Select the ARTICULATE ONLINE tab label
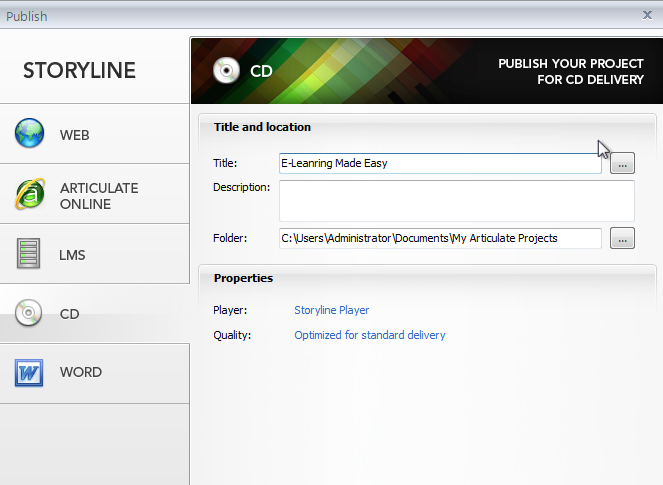The height and width of the screenshot is (485, 663). click(99, 195)
